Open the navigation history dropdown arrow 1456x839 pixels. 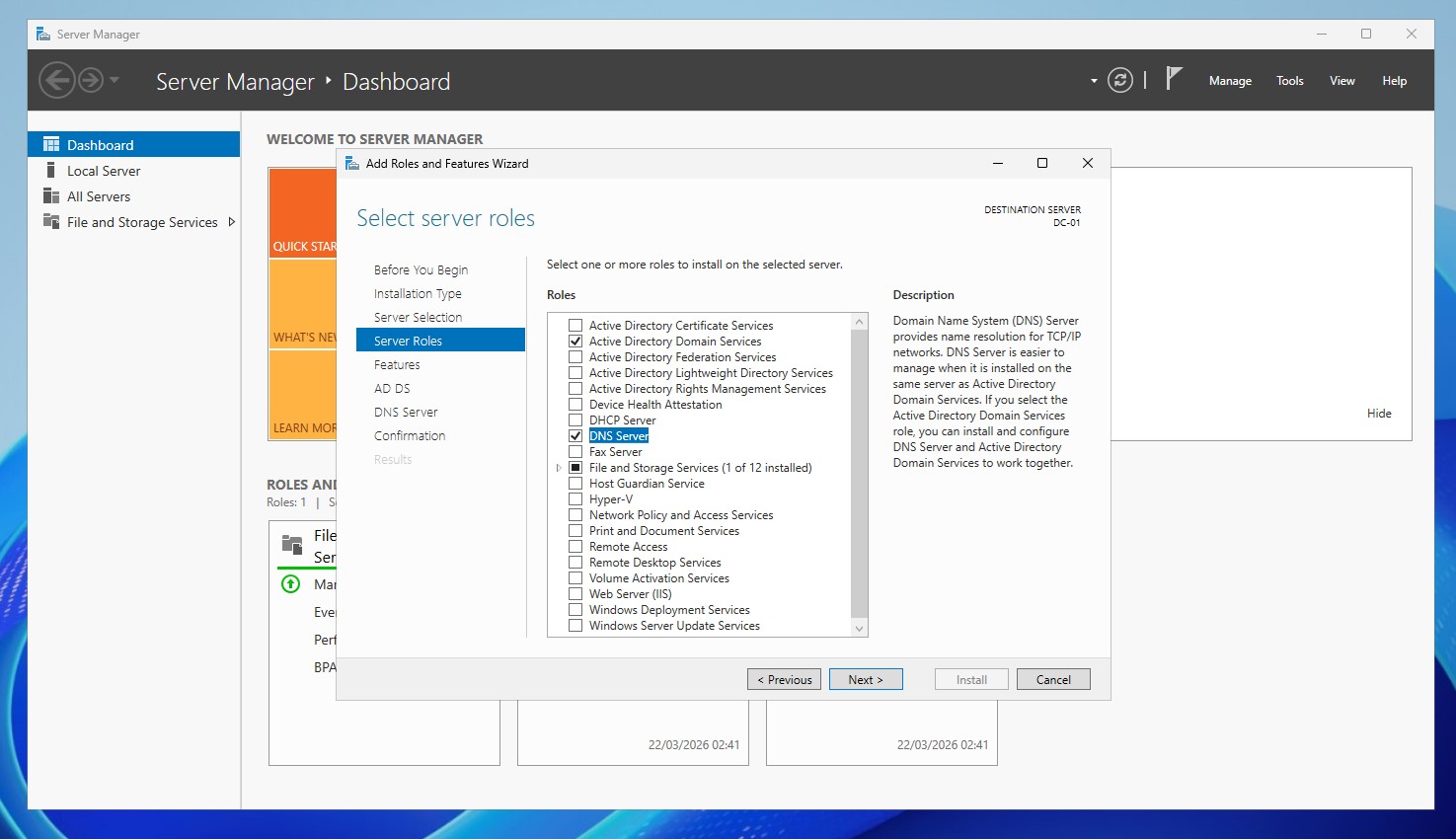click(115, 80)
